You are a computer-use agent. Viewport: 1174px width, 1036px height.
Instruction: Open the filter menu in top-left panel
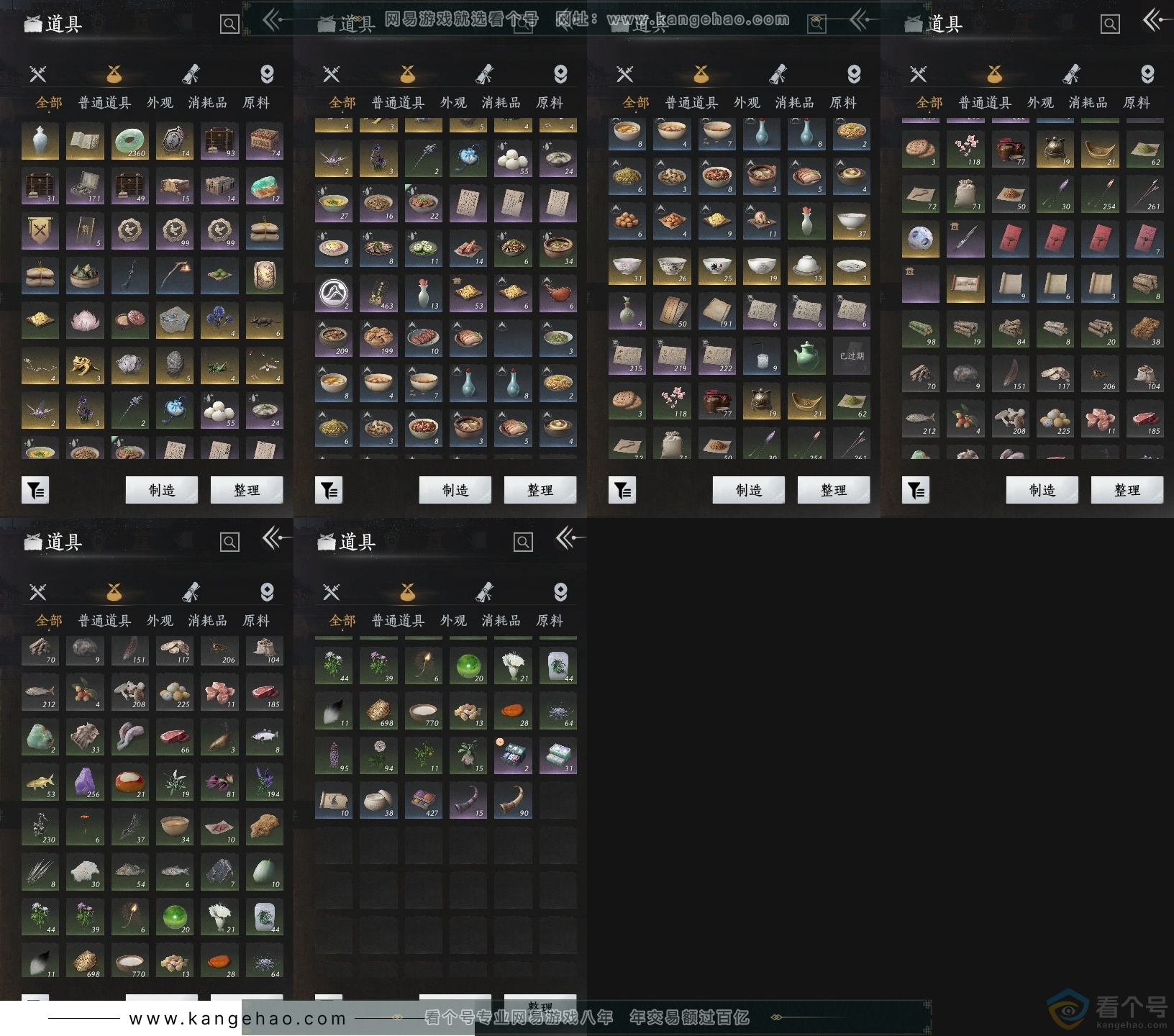[35, 491]
